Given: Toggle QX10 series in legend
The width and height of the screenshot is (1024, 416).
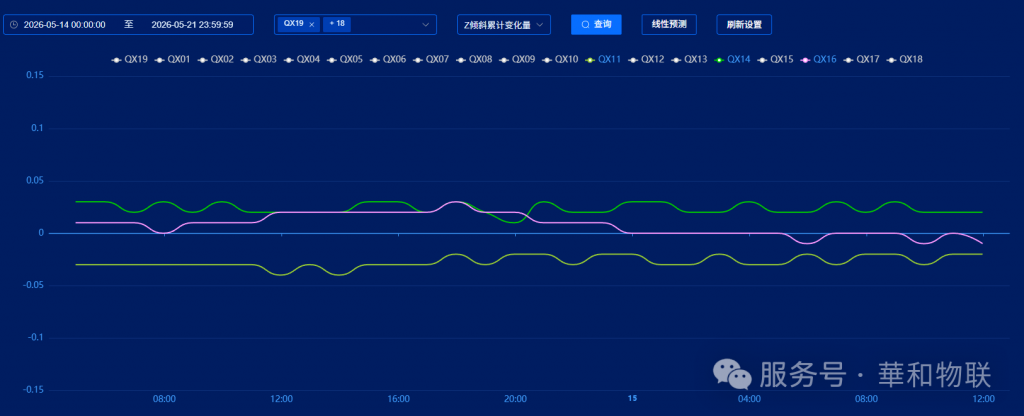Looking at the screenshot, I should click(560, 59).
